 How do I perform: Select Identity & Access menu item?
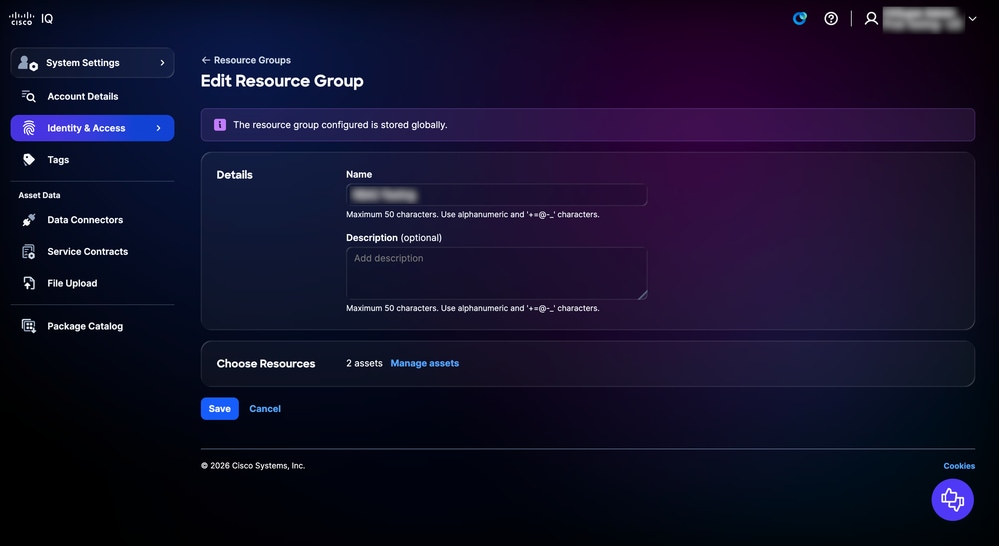pyautogui.click(x=92, y=128)
